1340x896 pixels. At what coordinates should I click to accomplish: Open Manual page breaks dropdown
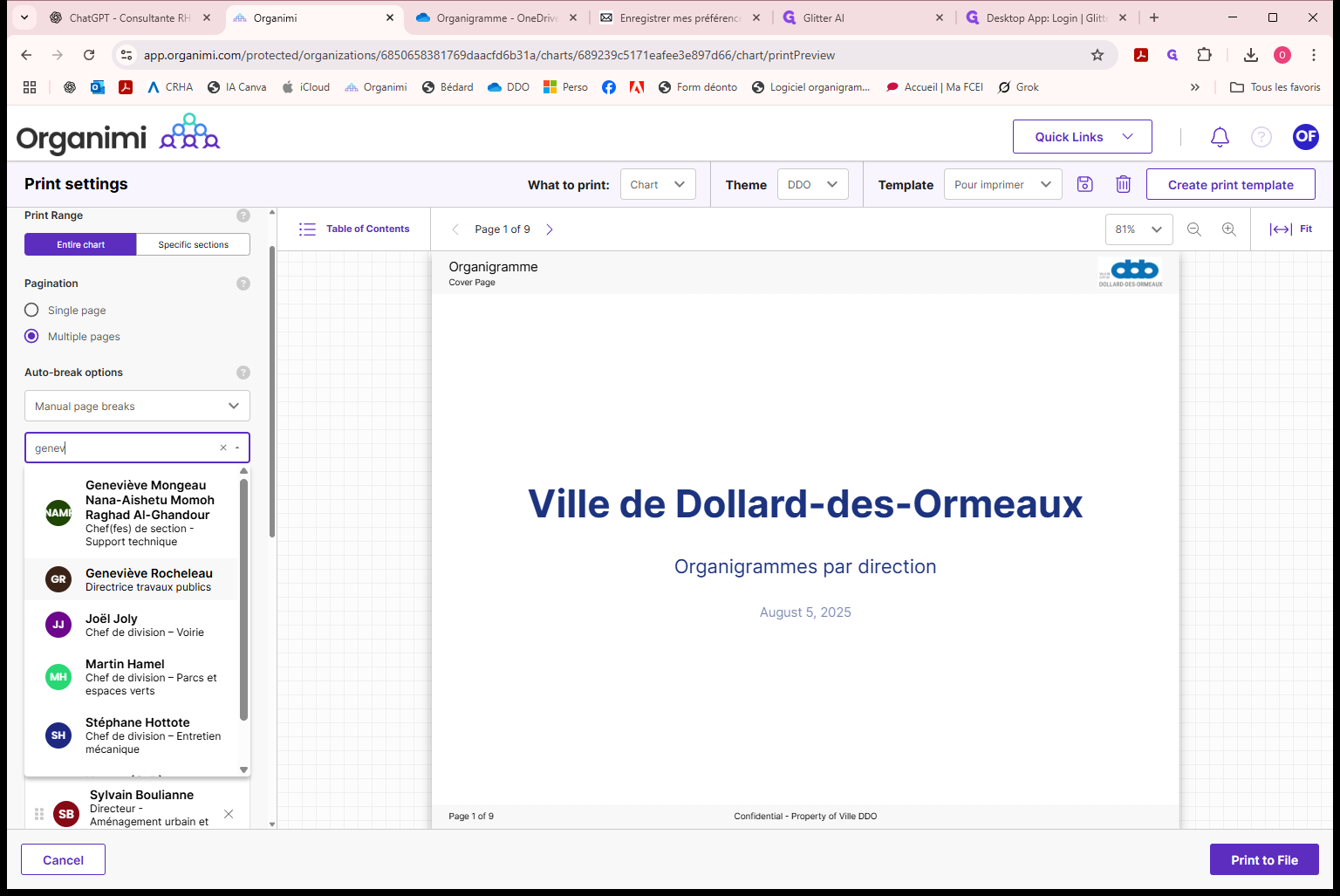coord(137,406)
